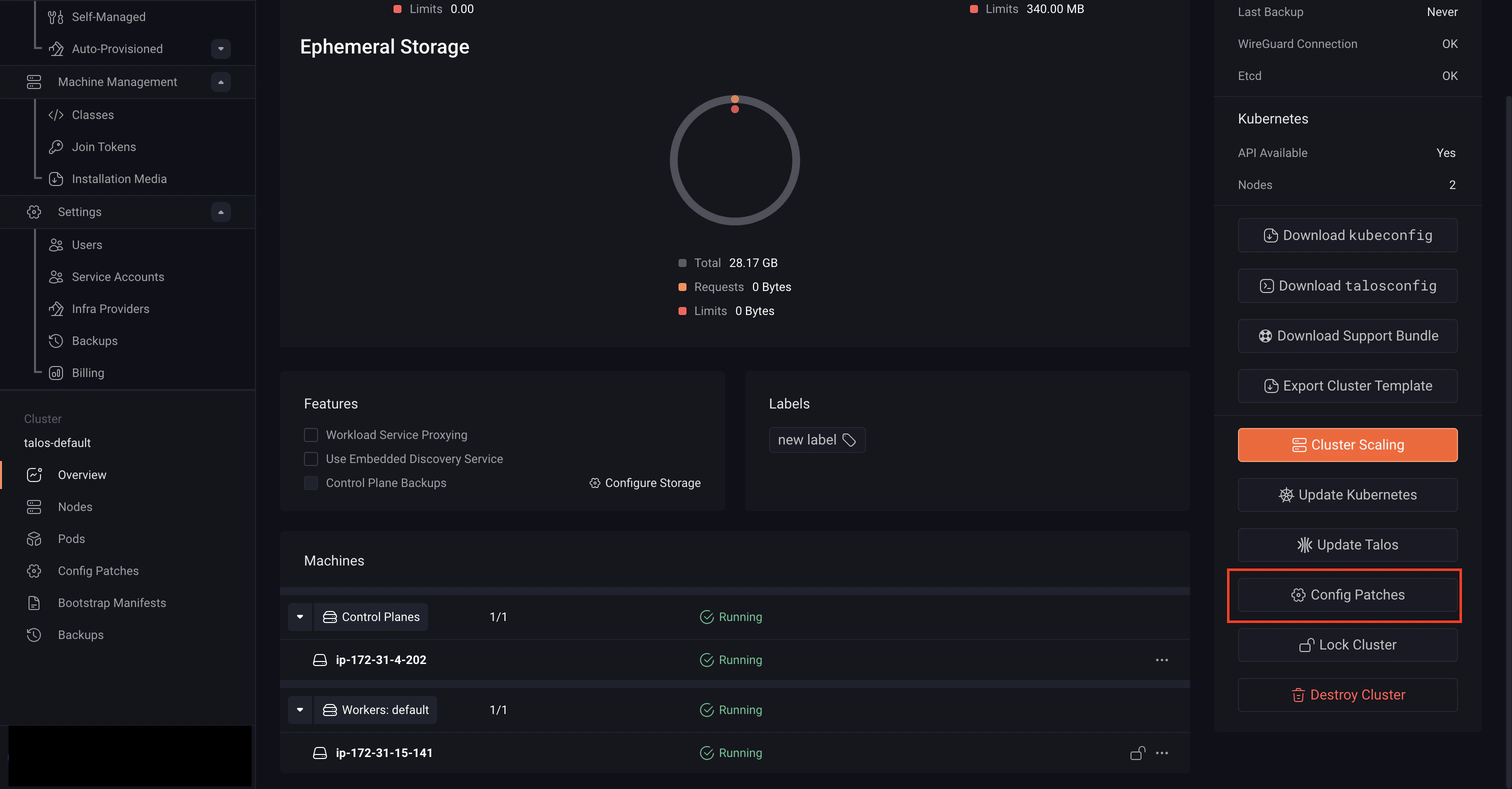
Task: Enable Control Plane Backups
Action: (x=311, y=482)
